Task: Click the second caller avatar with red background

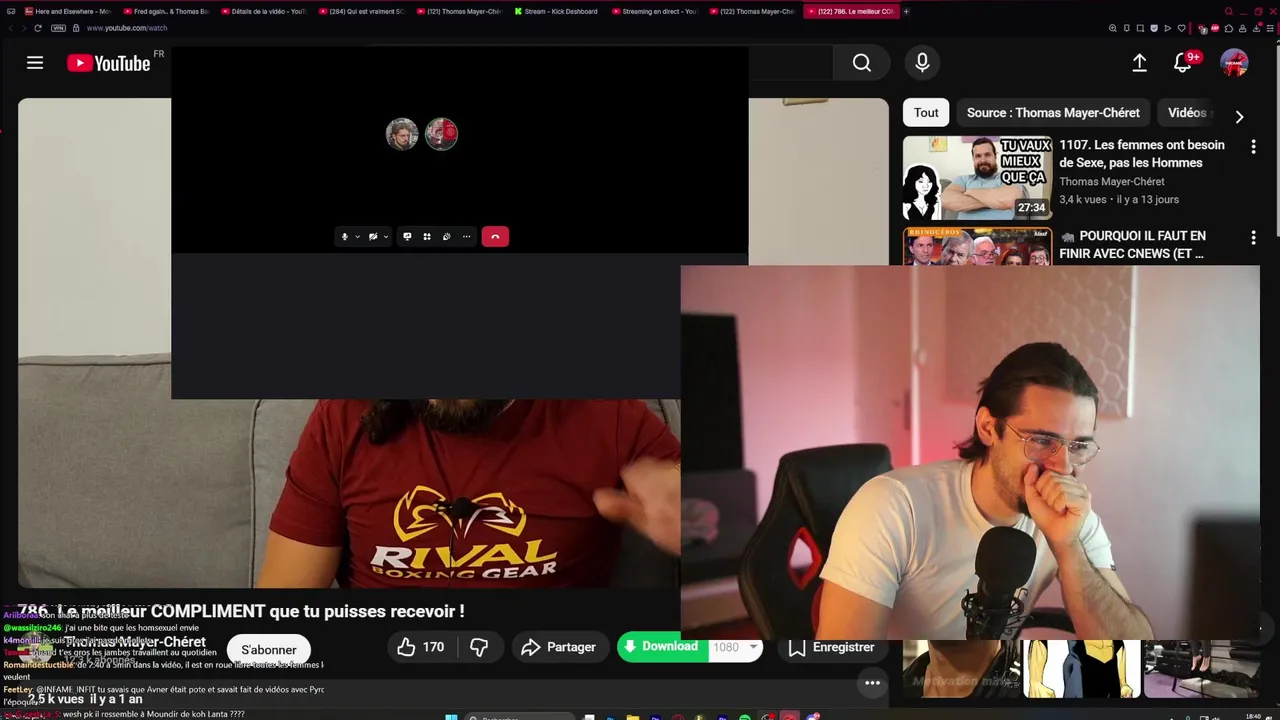Action: 441,134
